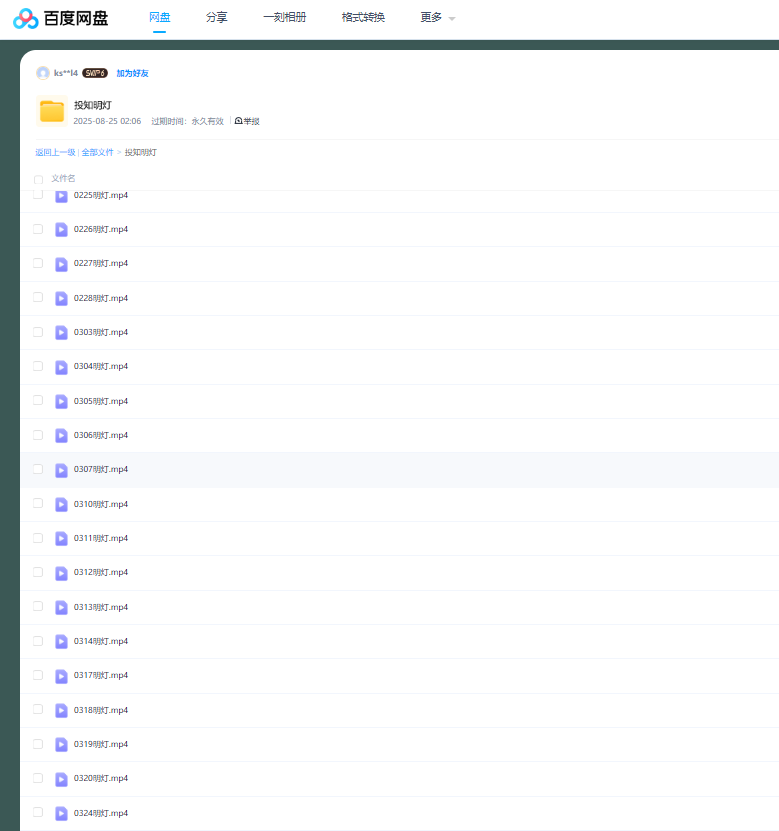Click the Baidu Netdisk logo
This screenshot has width=779, height=831.
(60, 18)
